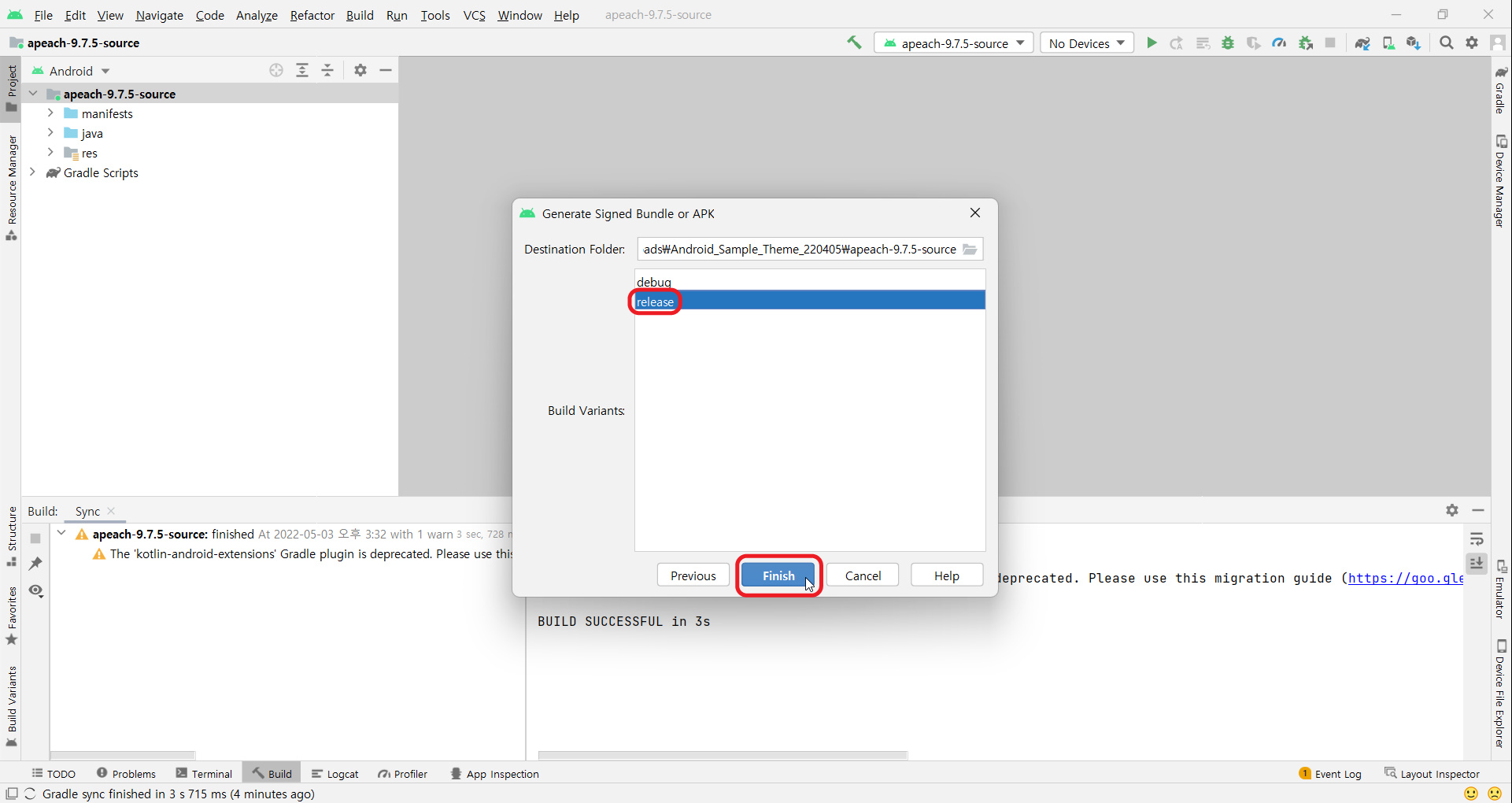Image resolution: width=1512 pixels, height=803 pixels.
Task: Toggle the eye view icon in Build panel
Action: point(35,590)
